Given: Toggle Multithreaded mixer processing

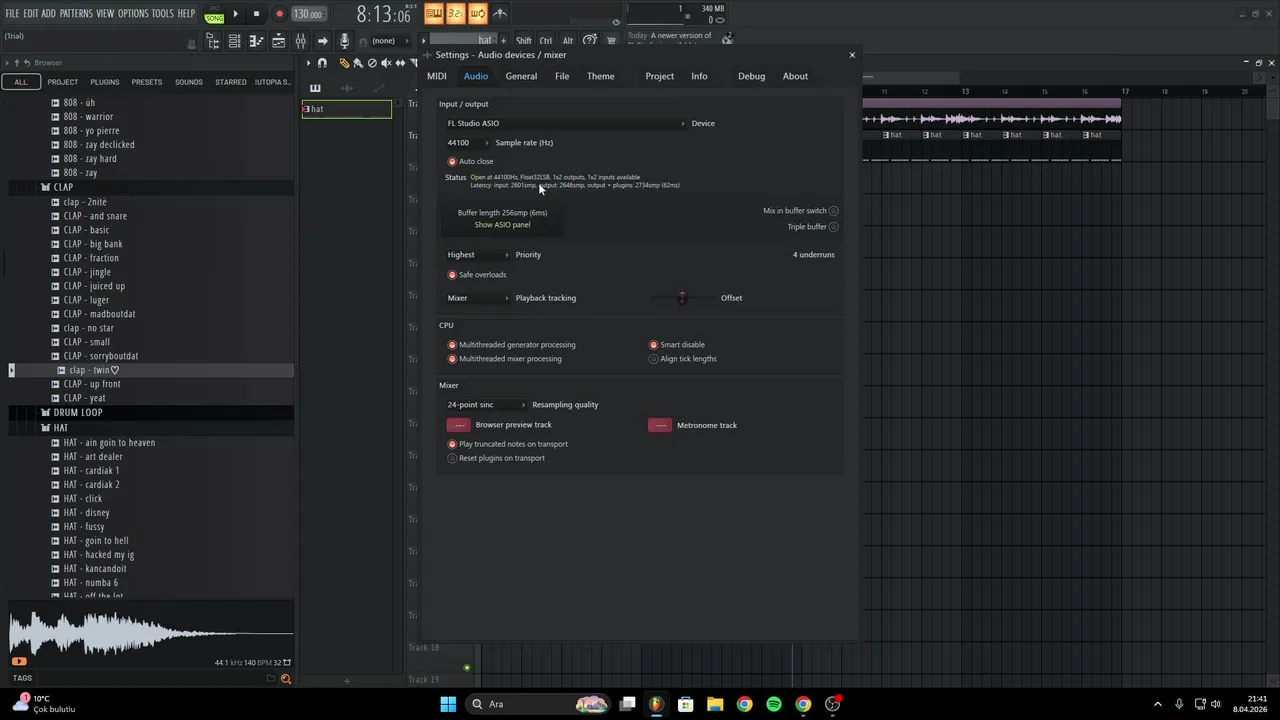Looking at the screenshot, I should pos(505,359).
